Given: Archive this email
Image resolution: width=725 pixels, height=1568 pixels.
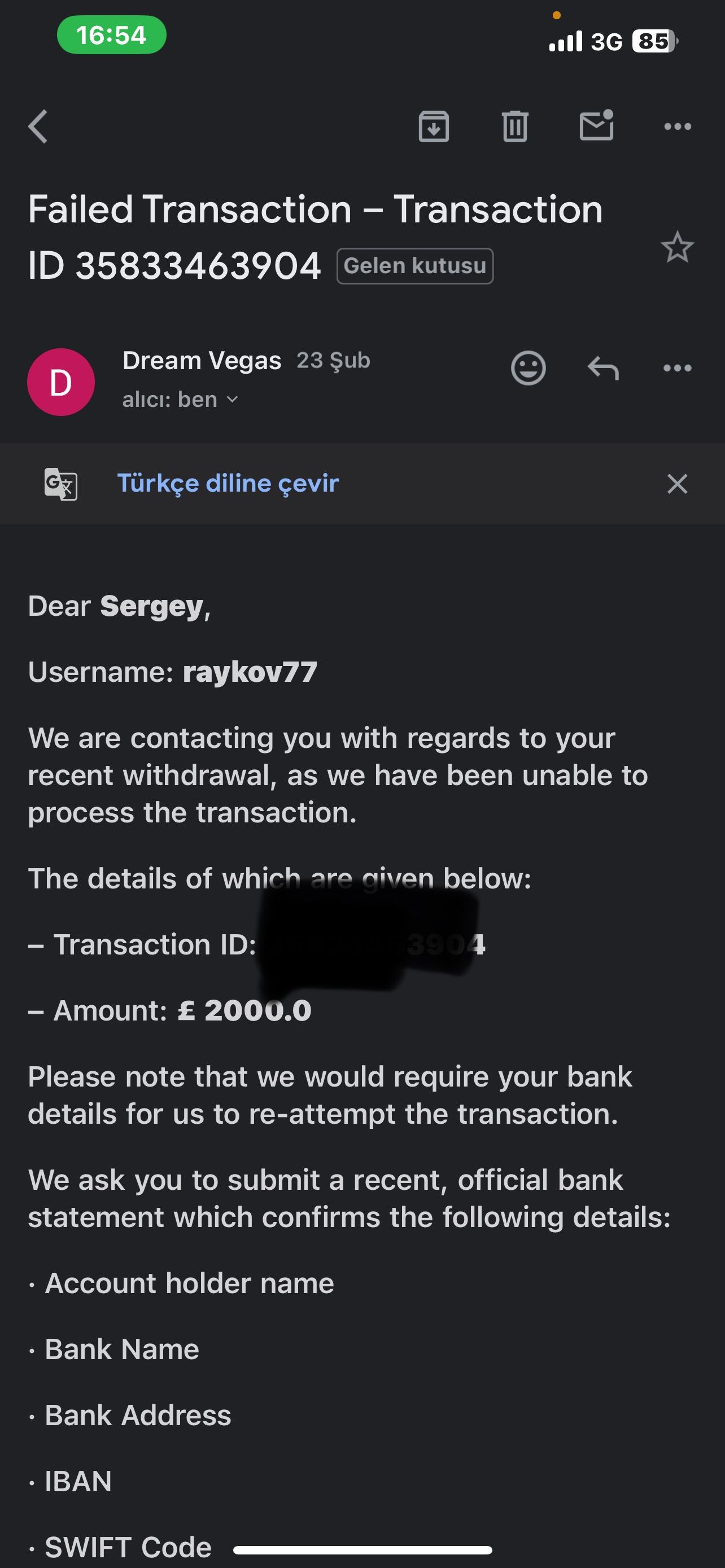Looking at the screenshot, I should [434, 126].
